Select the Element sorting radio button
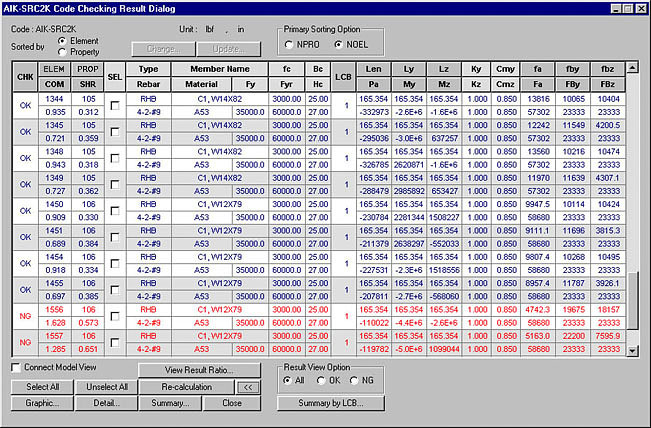The image size is (651, 428). click(x=63, y=40)
